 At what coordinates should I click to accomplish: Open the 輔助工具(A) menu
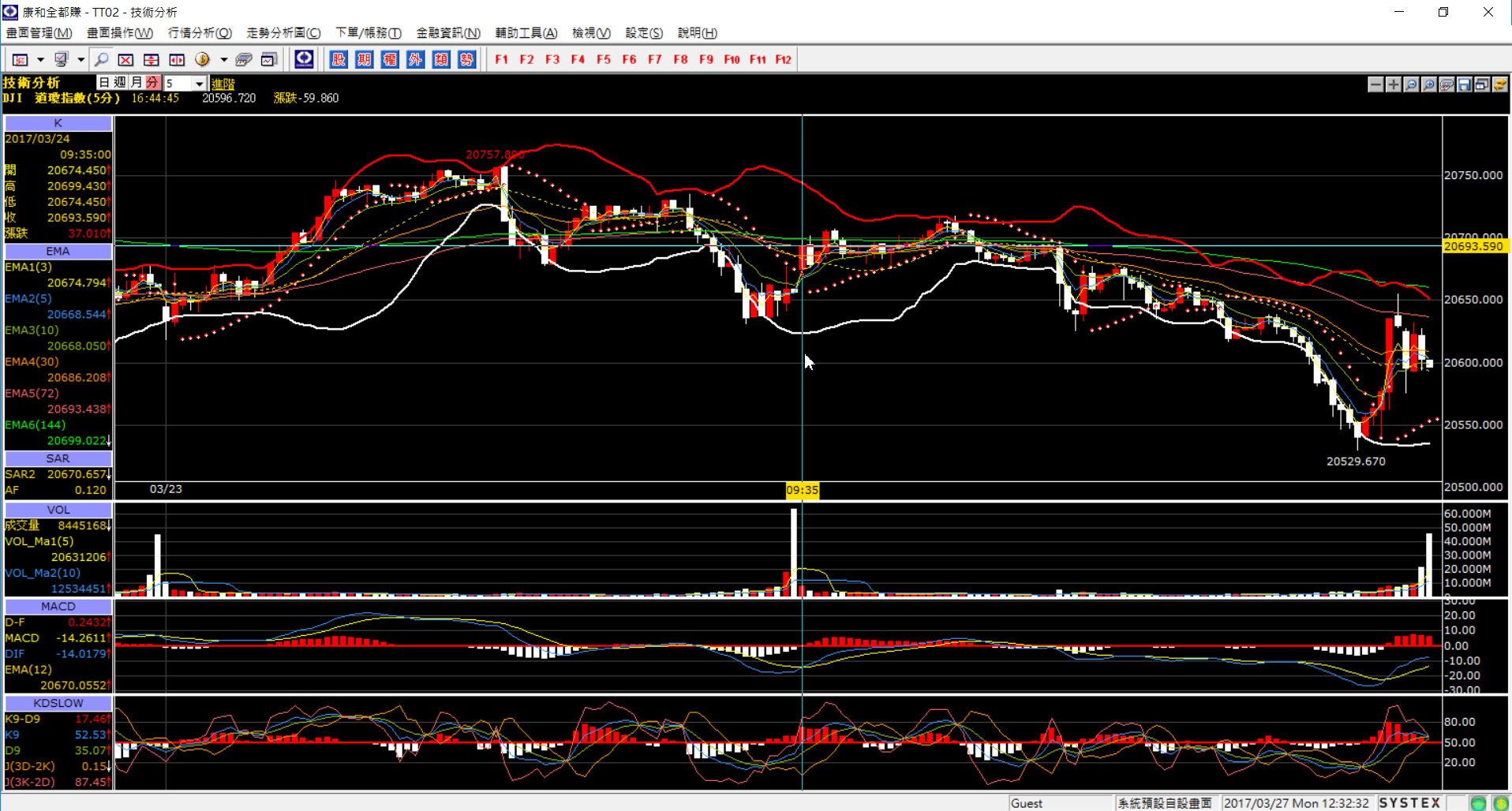526,33
